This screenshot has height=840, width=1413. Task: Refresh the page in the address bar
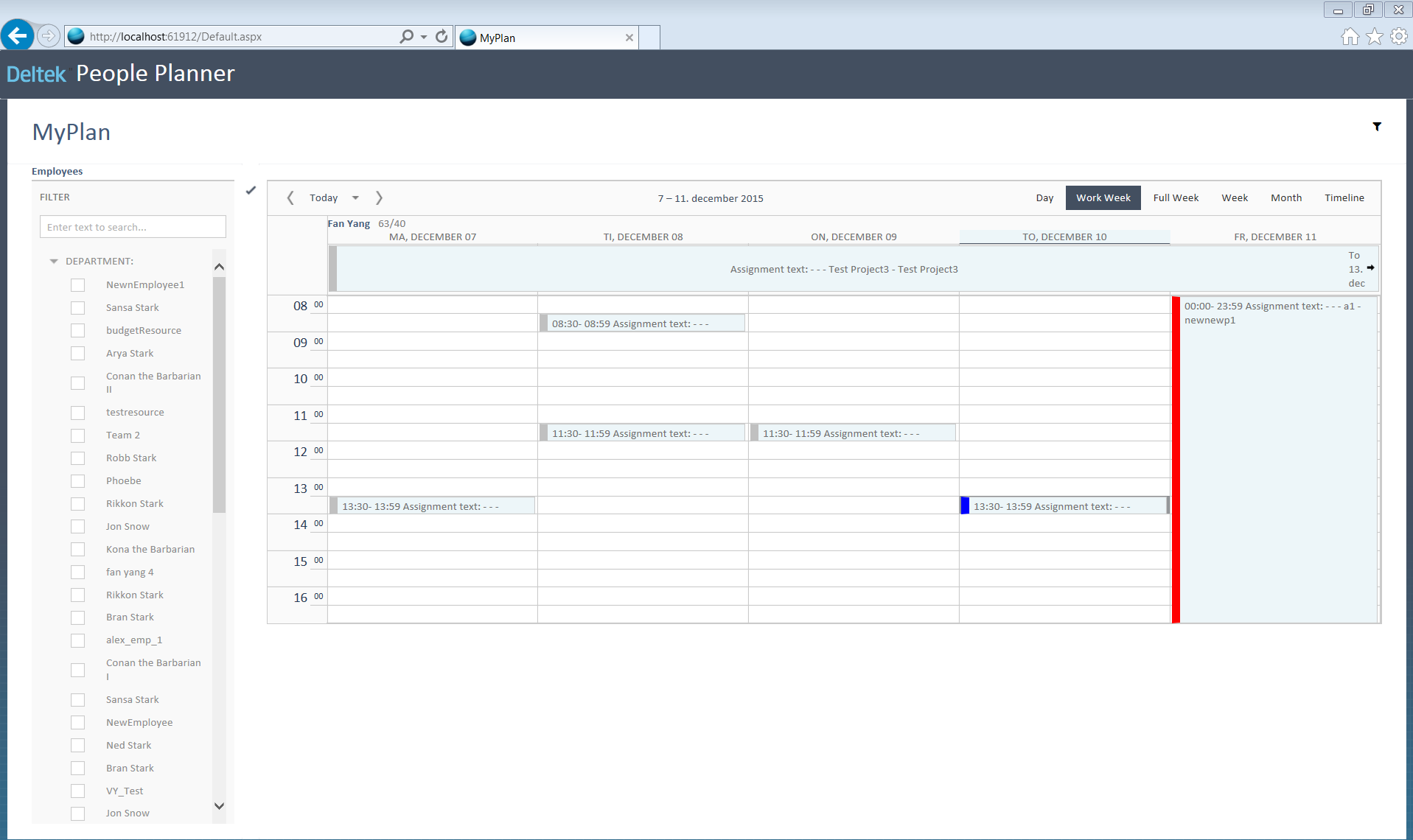coord(442,36)
